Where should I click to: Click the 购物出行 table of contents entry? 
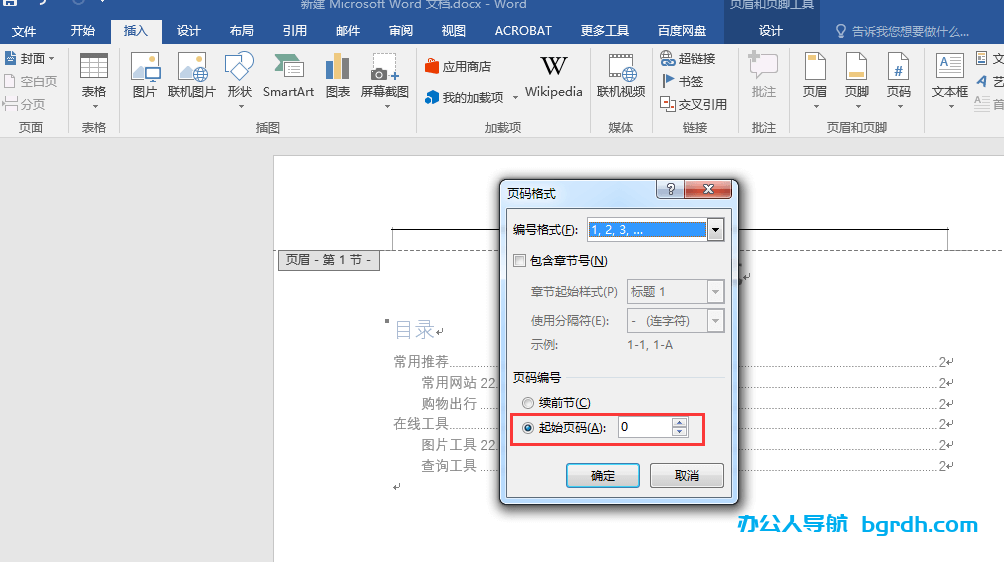449,403
